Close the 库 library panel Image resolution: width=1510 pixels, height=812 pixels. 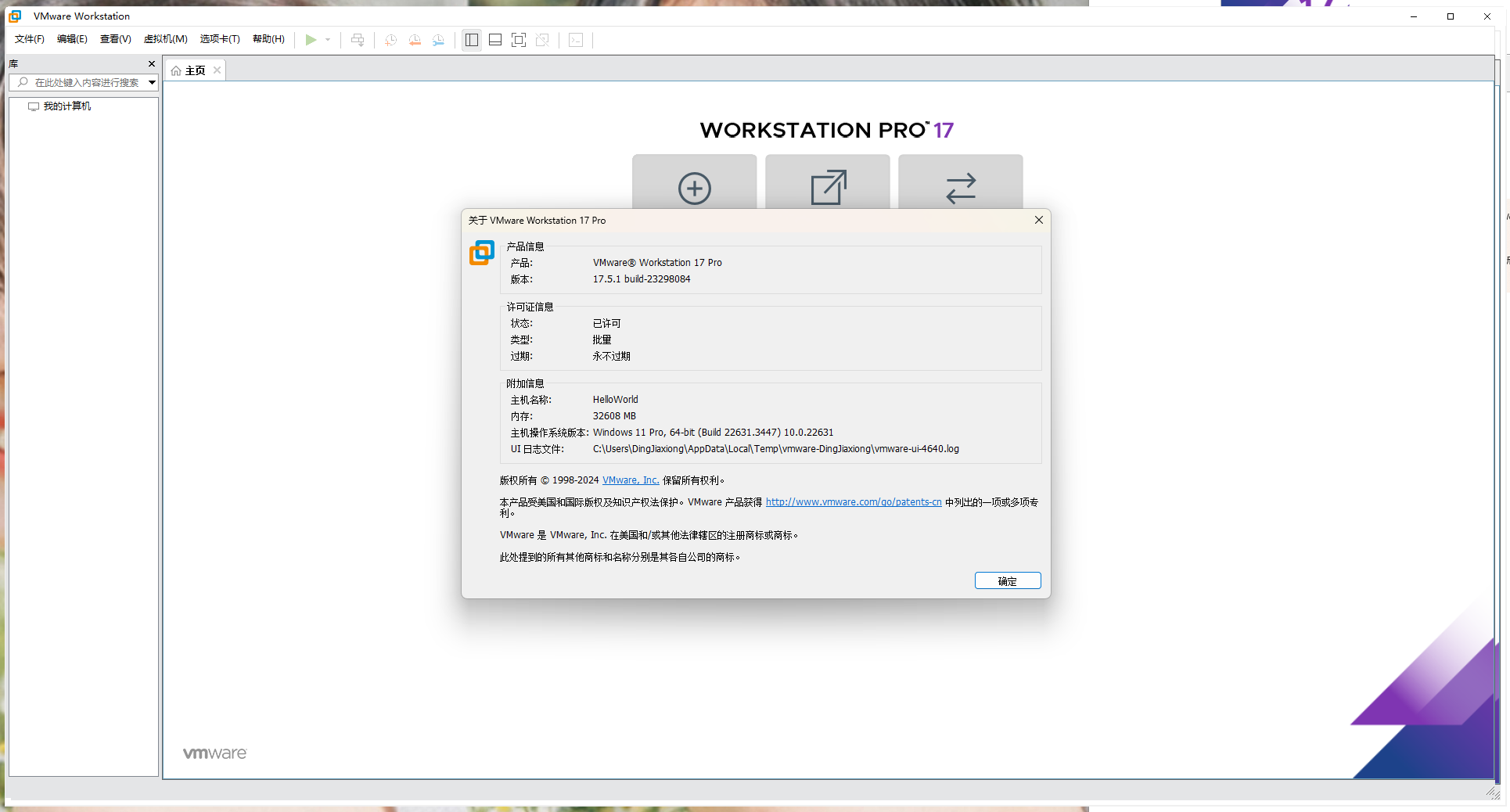[152, 64]
